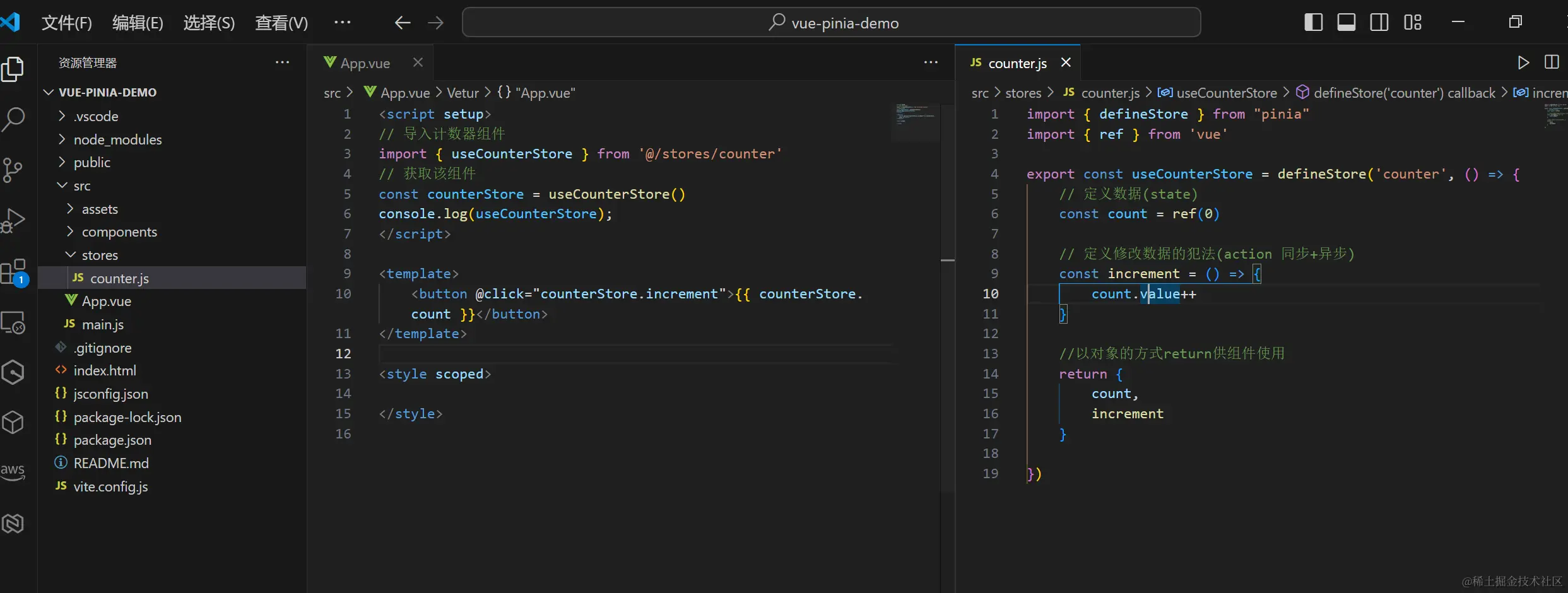Open the 选择(S) menu
This screenshot has width=1568, height=593.
point(209,23)
